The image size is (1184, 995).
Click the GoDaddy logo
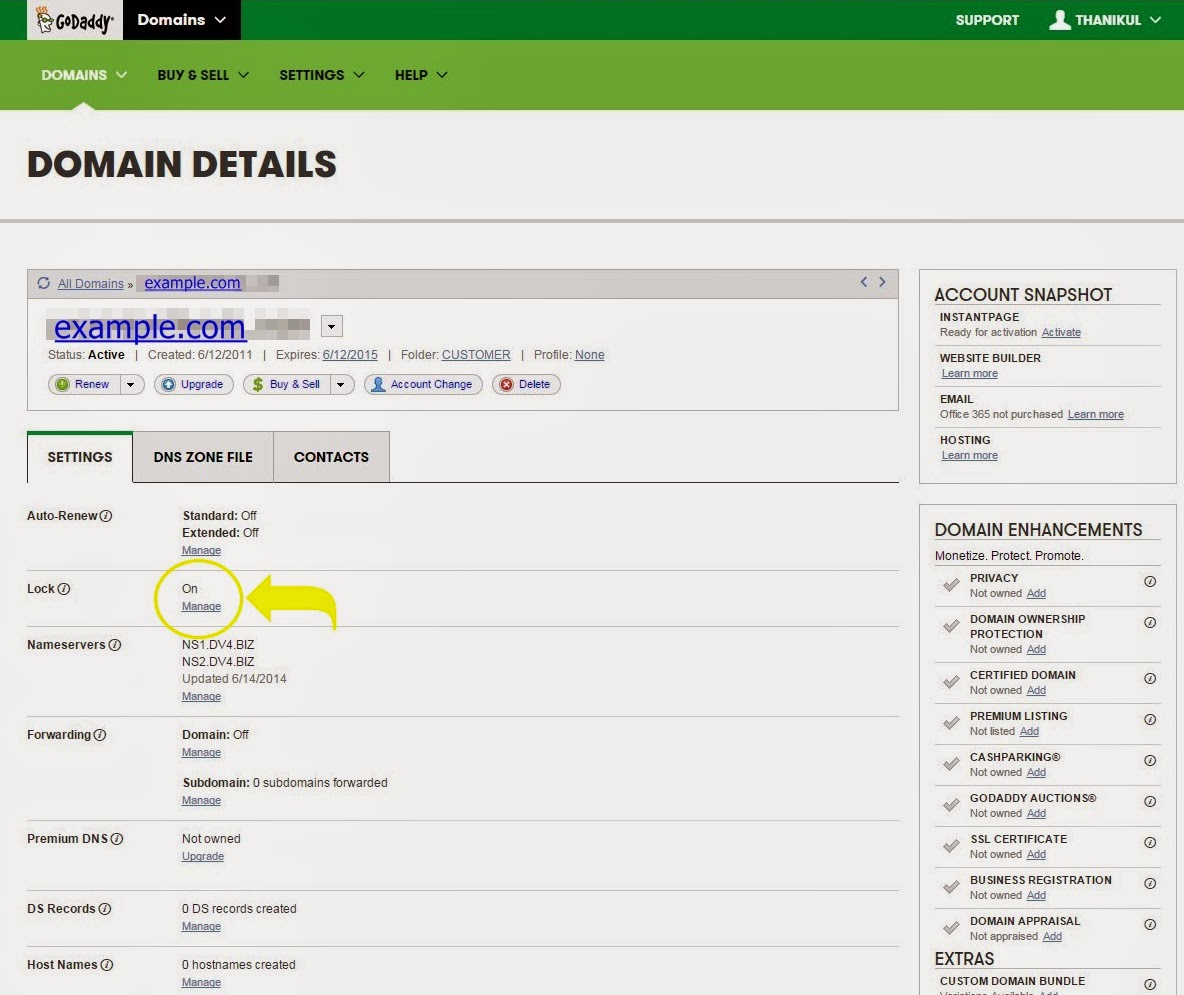coord(75,20)
